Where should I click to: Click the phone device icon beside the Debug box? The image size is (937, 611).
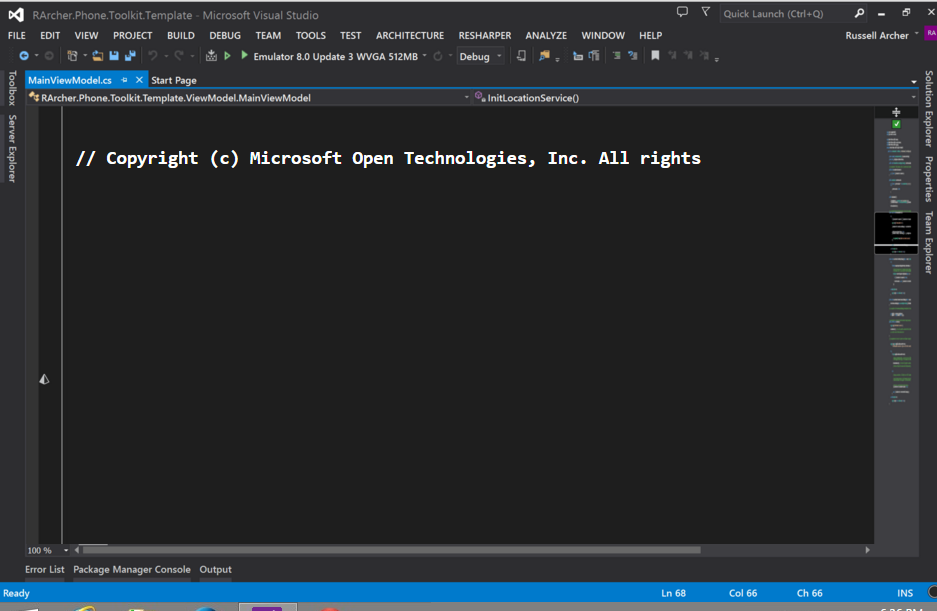521,56
